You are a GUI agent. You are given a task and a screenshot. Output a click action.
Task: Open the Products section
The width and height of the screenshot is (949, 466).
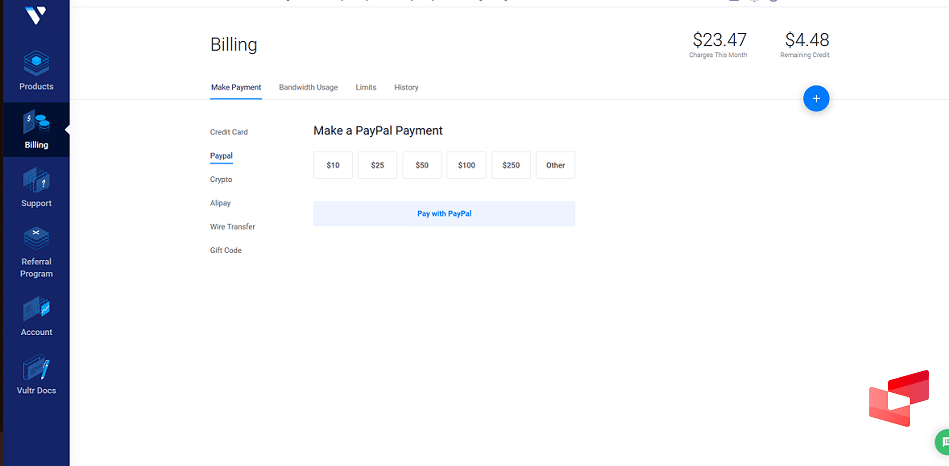pos(36,70)
